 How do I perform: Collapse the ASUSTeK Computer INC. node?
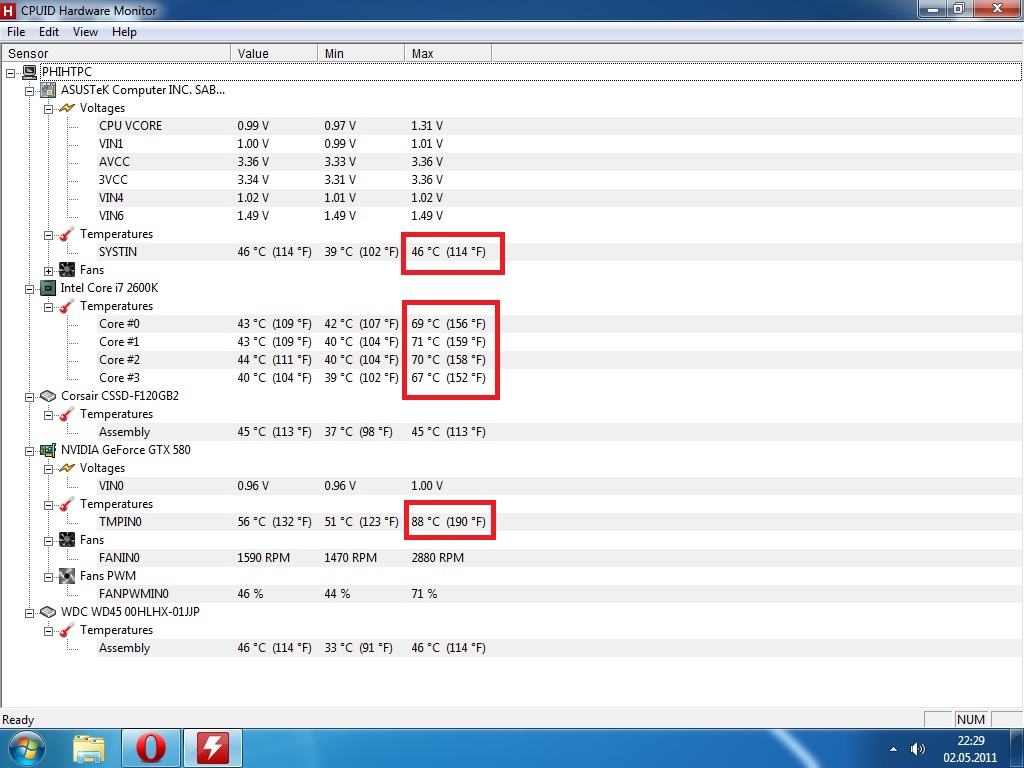click(x=29, y=91)
